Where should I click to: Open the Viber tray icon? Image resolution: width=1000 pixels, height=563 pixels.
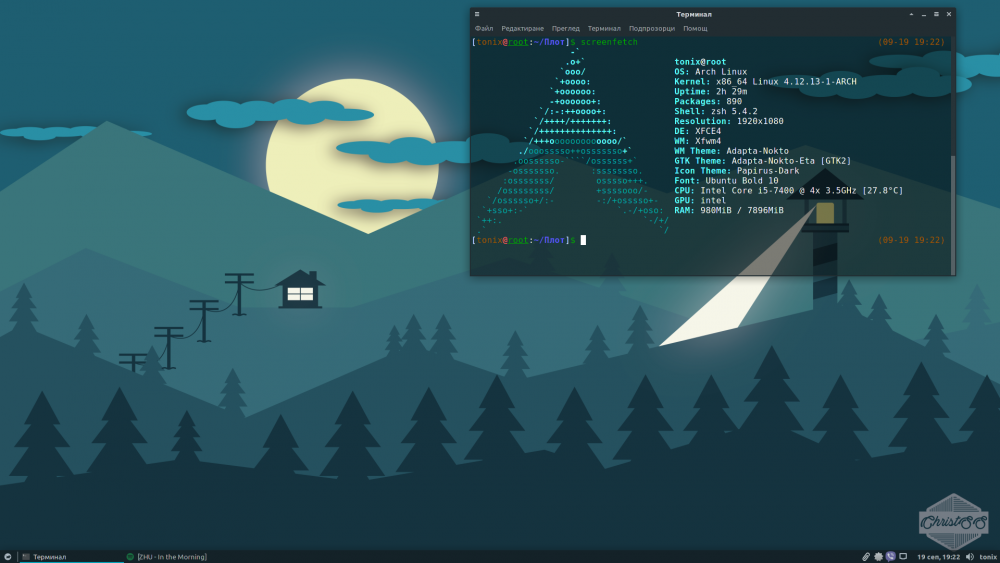click(x=890, y=557)
